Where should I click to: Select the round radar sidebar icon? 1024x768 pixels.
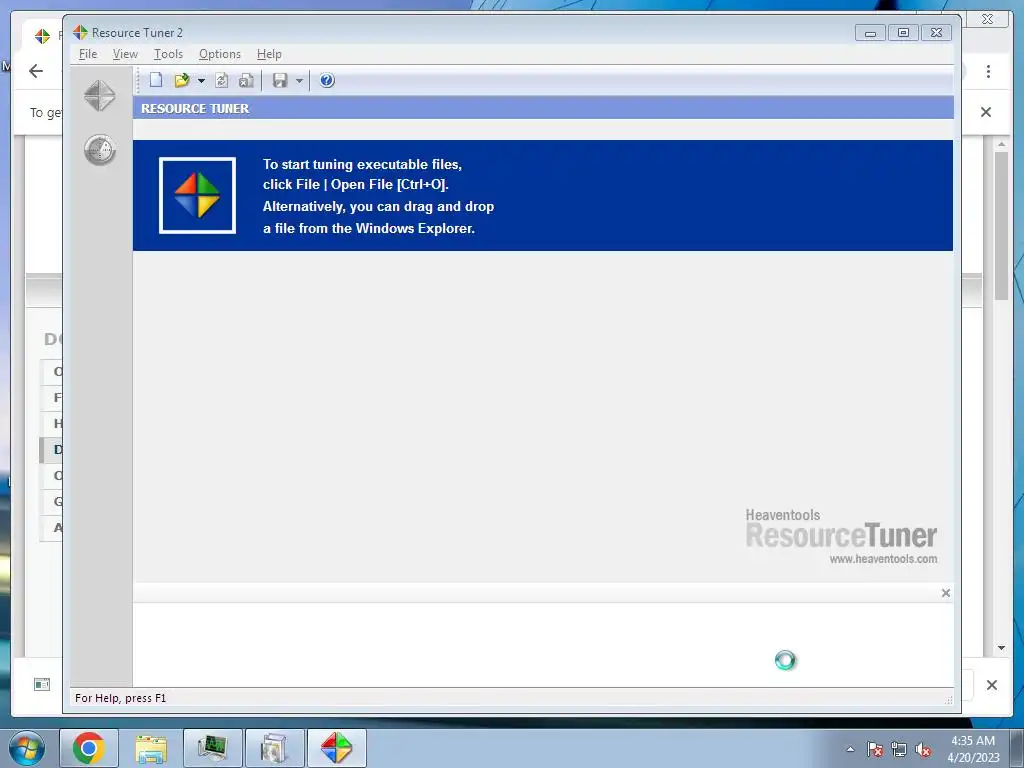pos(100,150)
